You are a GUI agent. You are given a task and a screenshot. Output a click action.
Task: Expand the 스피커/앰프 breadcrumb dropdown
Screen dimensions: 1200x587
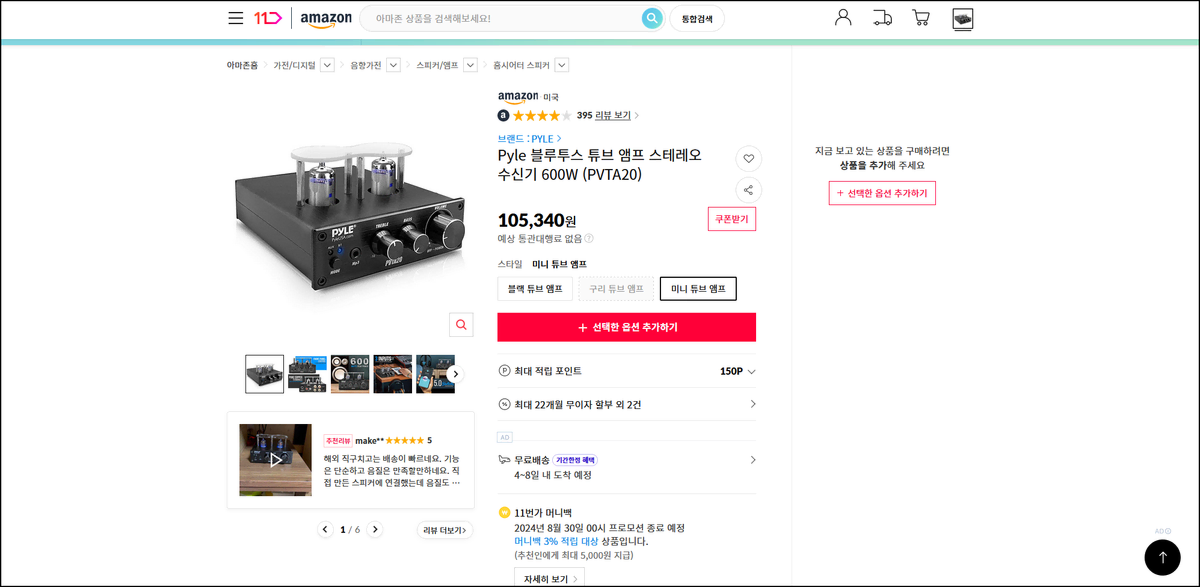(x=470, y=65)
